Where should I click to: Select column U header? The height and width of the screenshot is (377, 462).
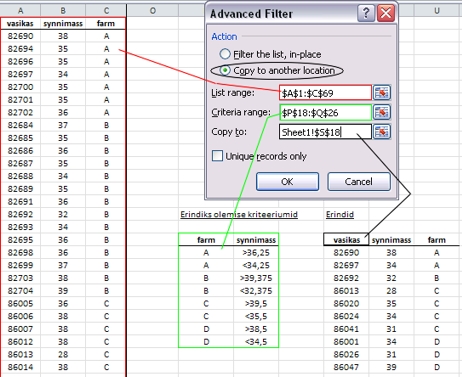click(x=437, y=11)
